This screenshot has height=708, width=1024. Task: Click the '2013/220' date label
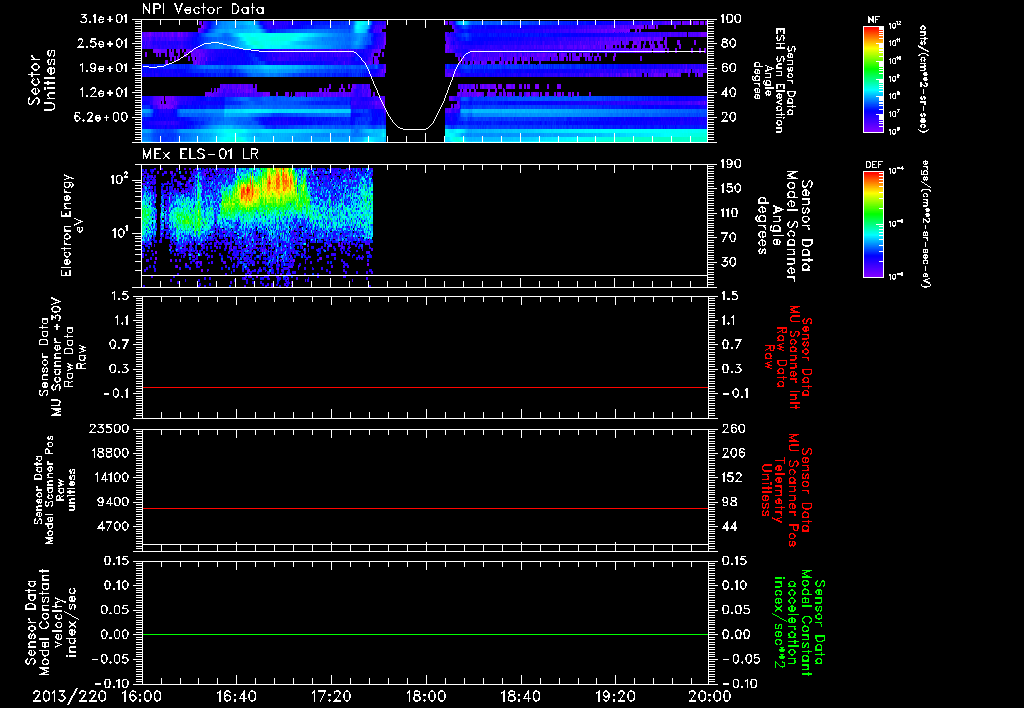tap(69, 696)
